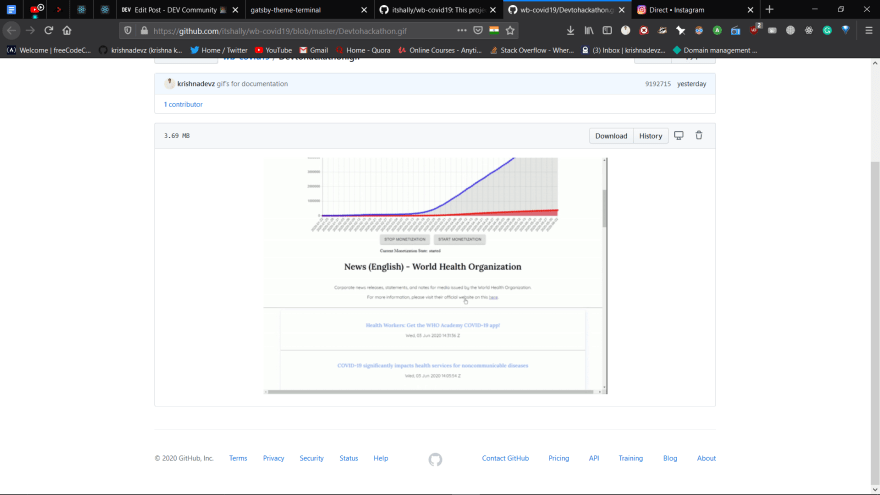880x495 pixels.
Task: Open page actions three-dots menu
Action: coord(461,30)
